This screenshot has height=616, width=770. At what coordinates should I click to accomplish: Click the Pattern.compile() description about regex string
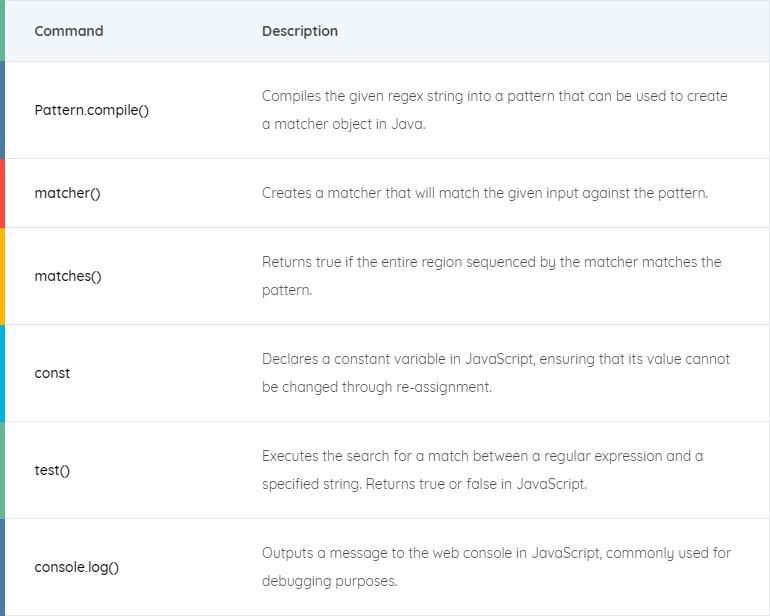[x=495, y=110]
